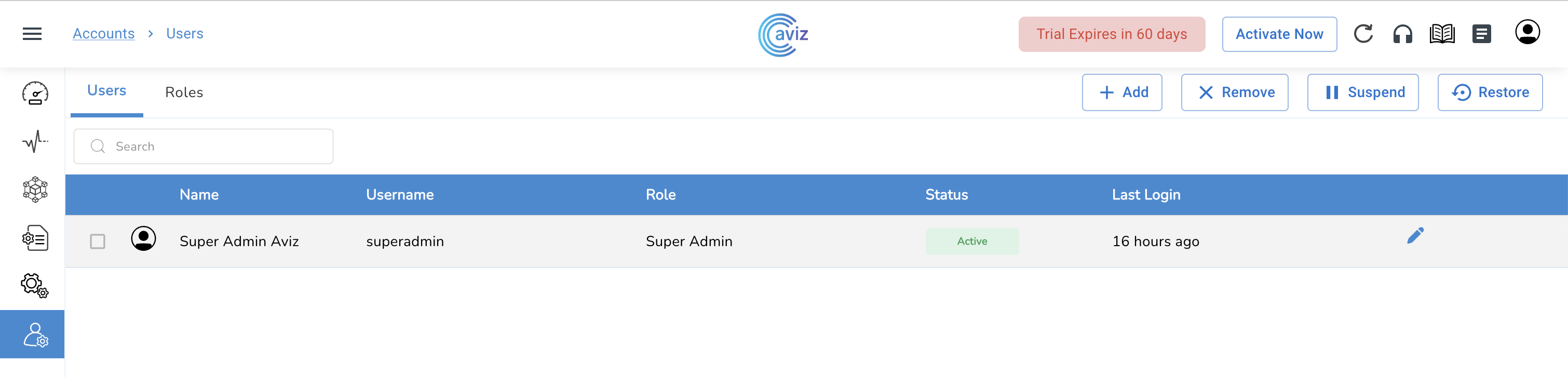Click the Suspend button
The height and width of the screenshot is (377, 1568).
pos(1363,92)
